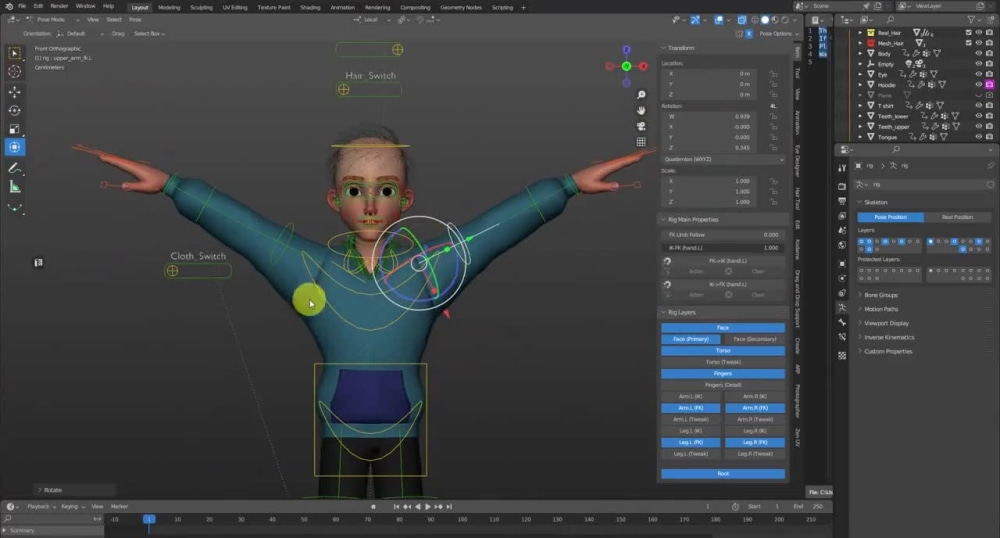Image resolution: width=1000 pixels, height=538 pixels.
Task: Click frame 100 on the timeline
Action: point(462,520)
